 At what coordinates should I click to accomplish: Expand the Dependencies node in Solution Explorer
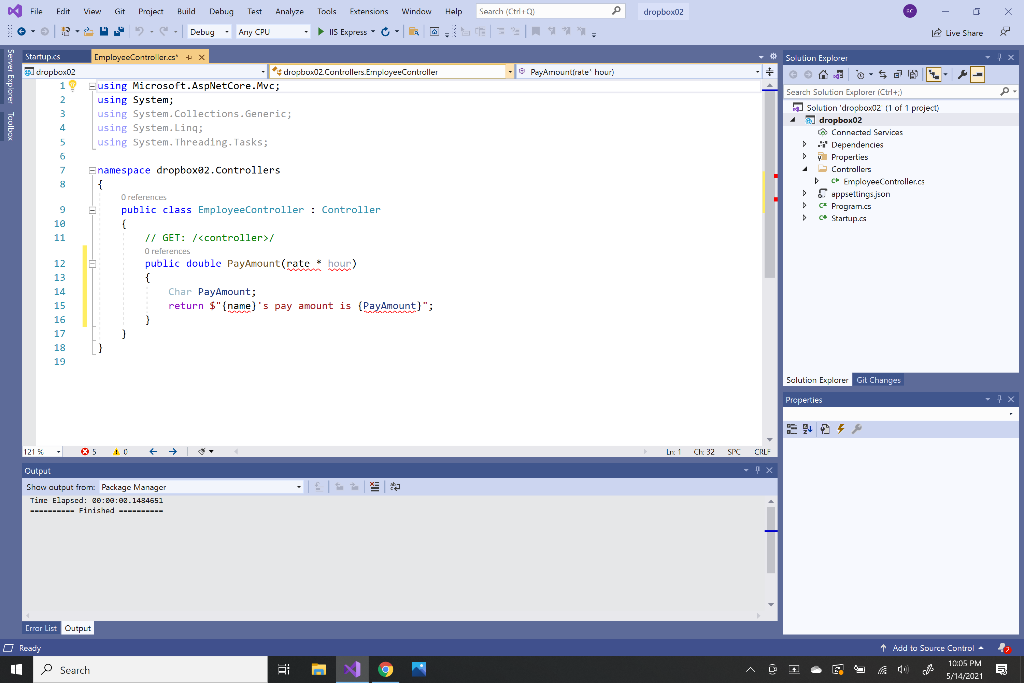tap(805, 145)
